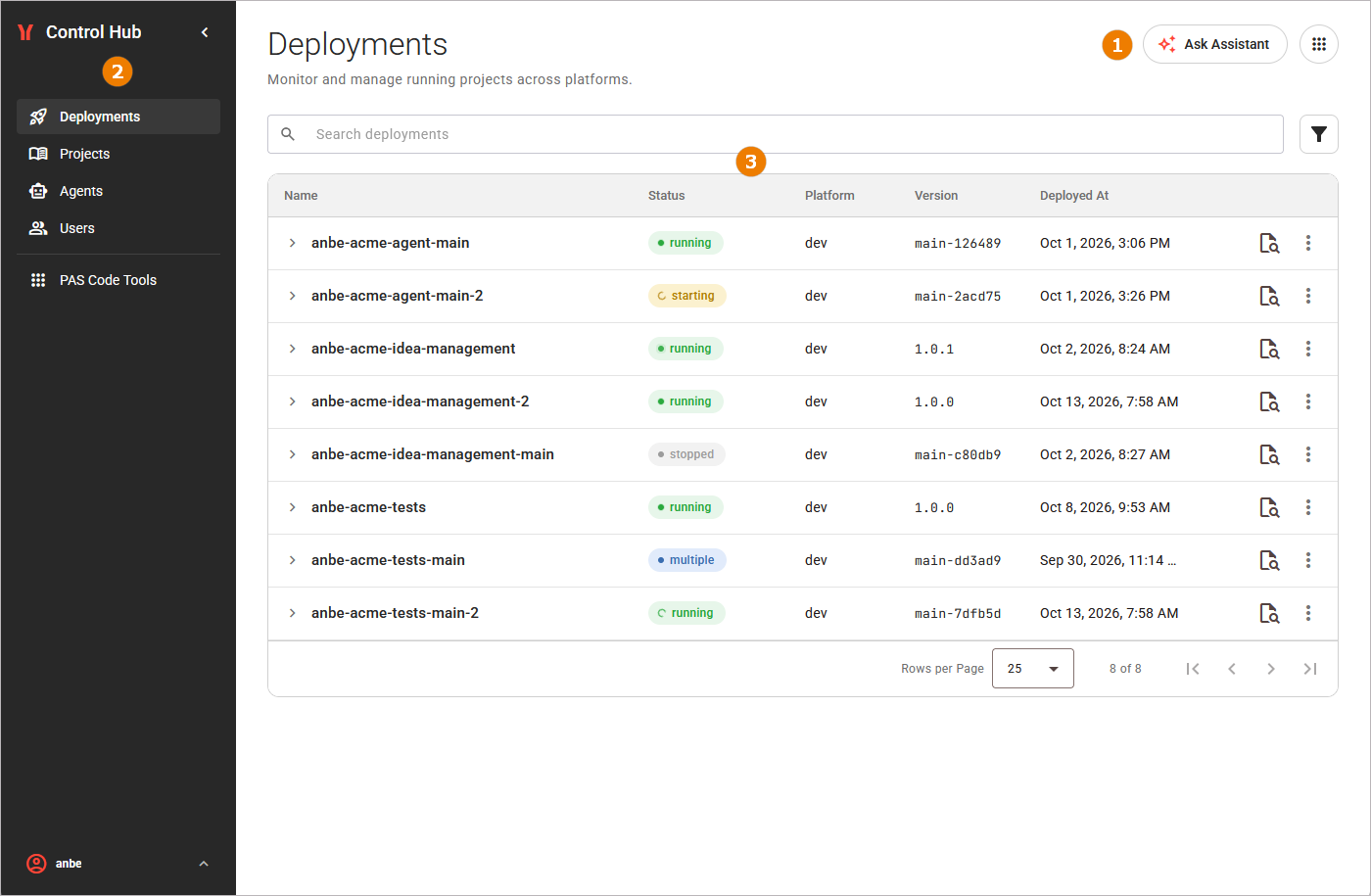Open the deployments filter

point(1319,134)
